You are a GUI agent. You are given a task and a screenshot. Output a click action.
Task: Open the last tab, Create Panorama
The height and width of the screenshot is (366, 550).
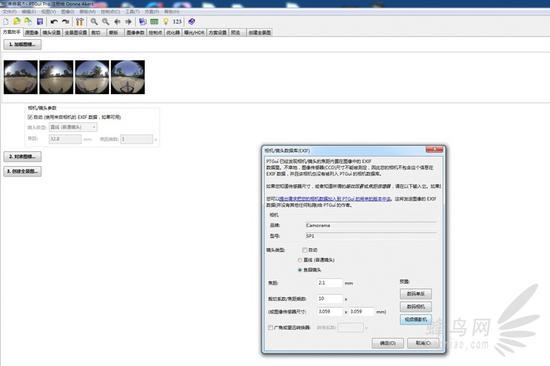click(260, 33)
